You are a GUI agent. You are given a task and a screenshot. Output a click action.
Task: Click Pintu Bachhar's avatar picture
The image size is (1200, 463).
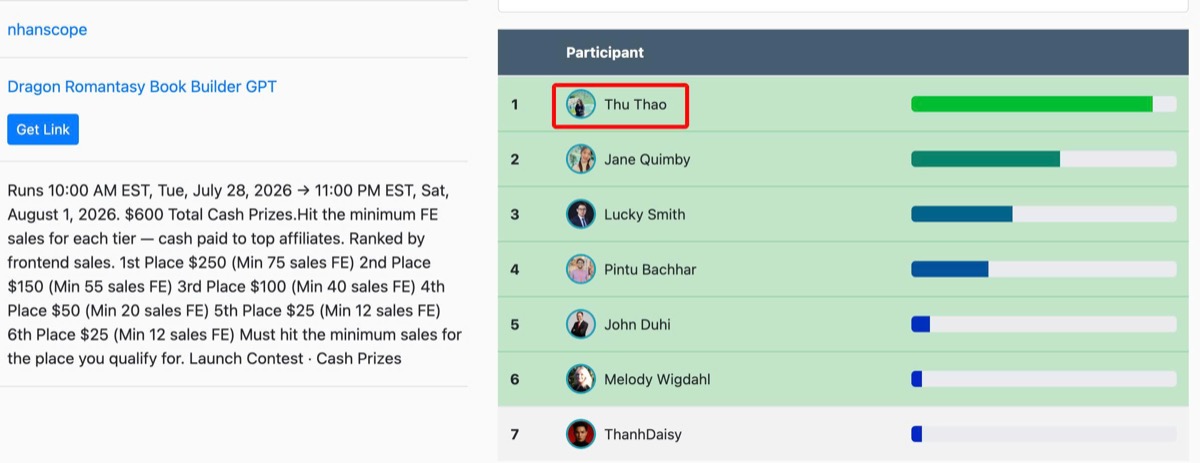pyautogui.click(x=581, y=269)
